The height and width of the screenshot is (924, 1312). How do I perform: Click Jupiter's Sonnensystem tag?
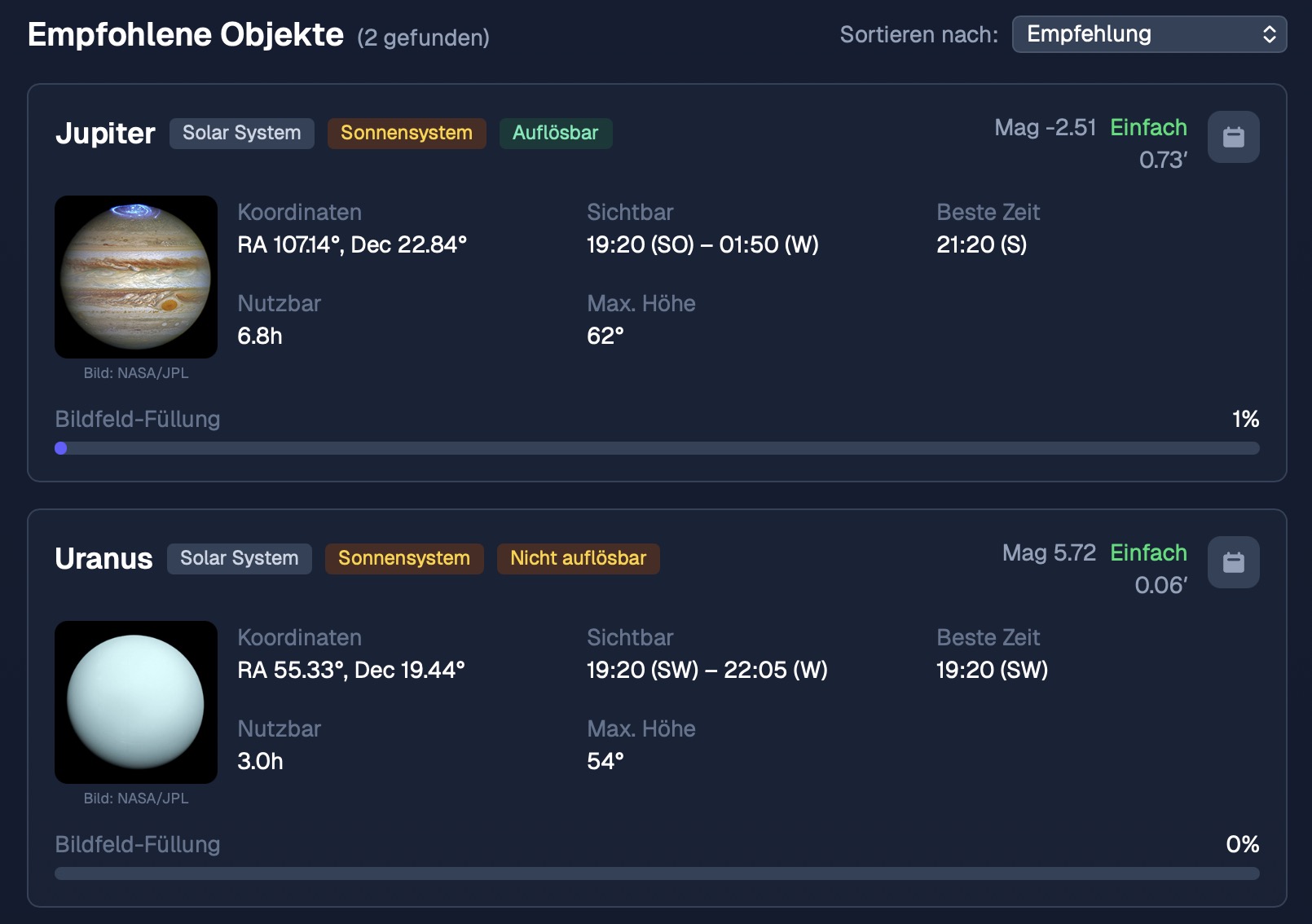coord(407,133)
